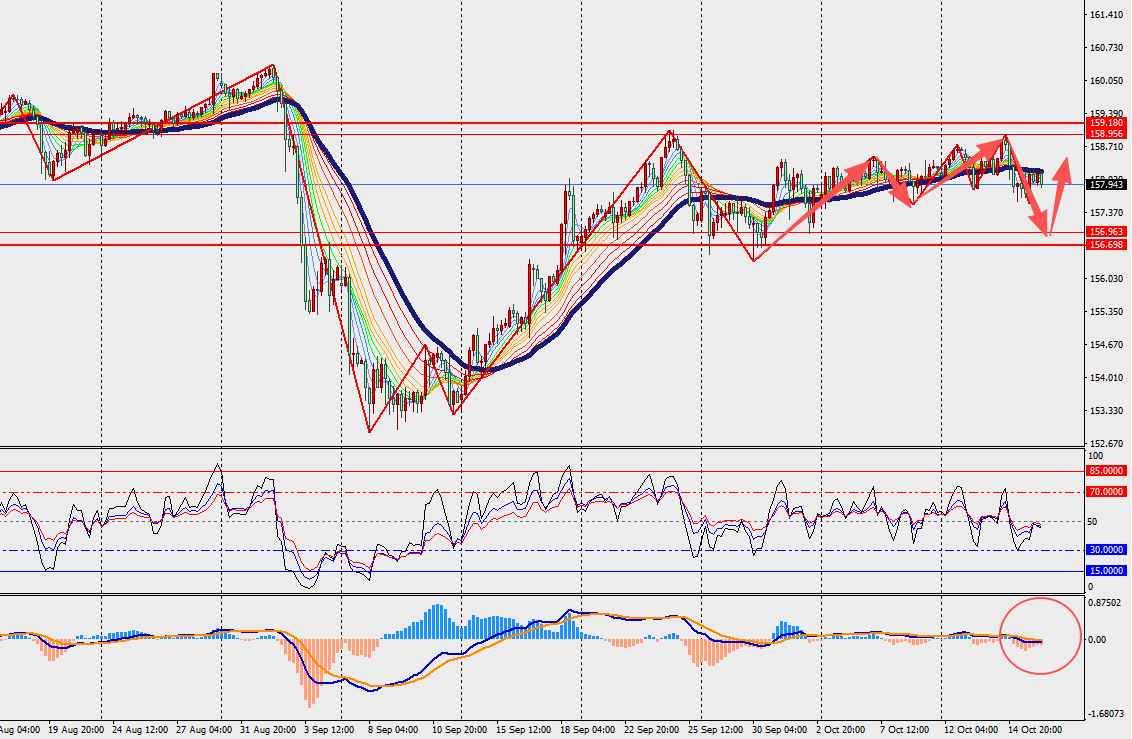Click the 161.410 price scale label
This screenshot has width=1132, height=739.
pyautogui.click(x=1106, y=14)
